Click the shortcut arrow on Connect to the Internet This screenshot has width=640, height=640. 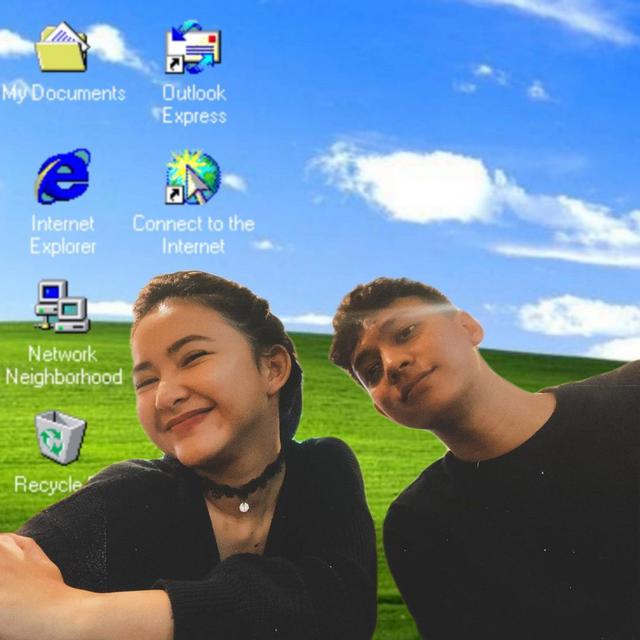(175, 195)
